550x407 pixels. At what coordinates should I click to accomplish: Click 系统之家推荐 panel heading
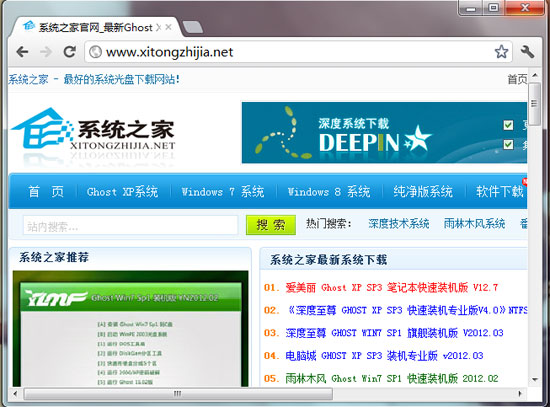click(54, 257)
